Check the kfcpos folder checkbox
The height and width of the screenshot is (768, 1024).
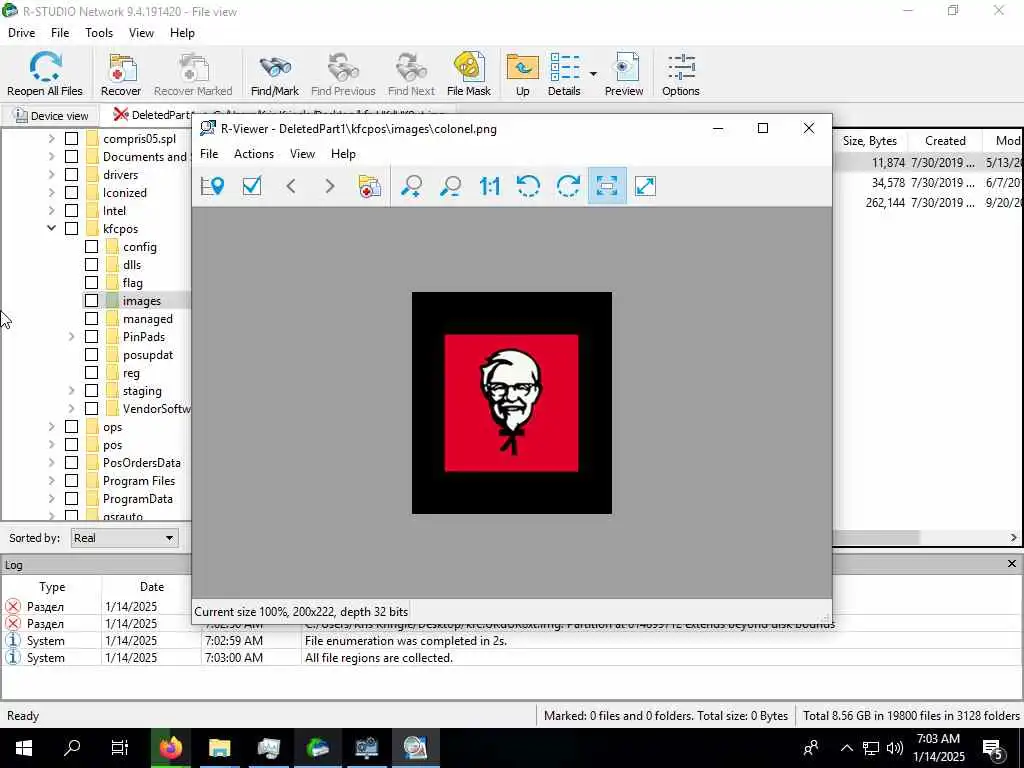[x=72, y=229]
